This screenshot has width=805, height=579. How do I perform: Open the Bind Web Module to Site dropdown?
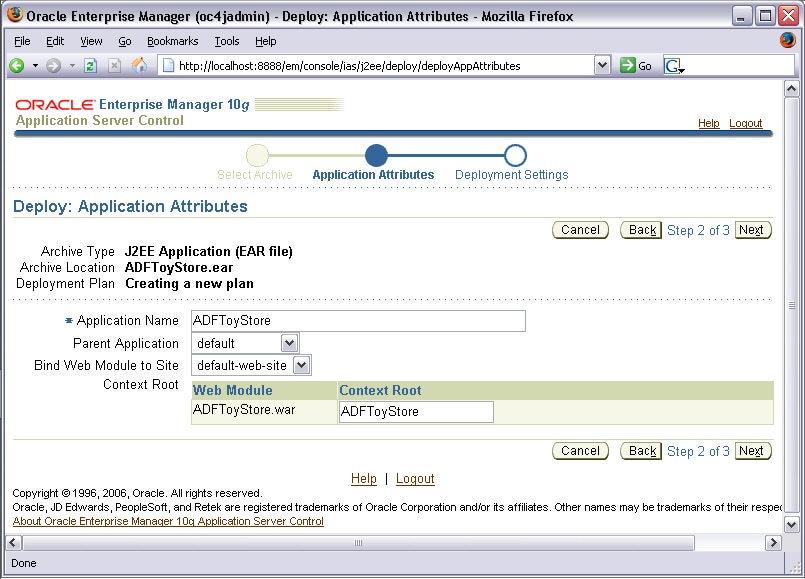pos(301,365)
